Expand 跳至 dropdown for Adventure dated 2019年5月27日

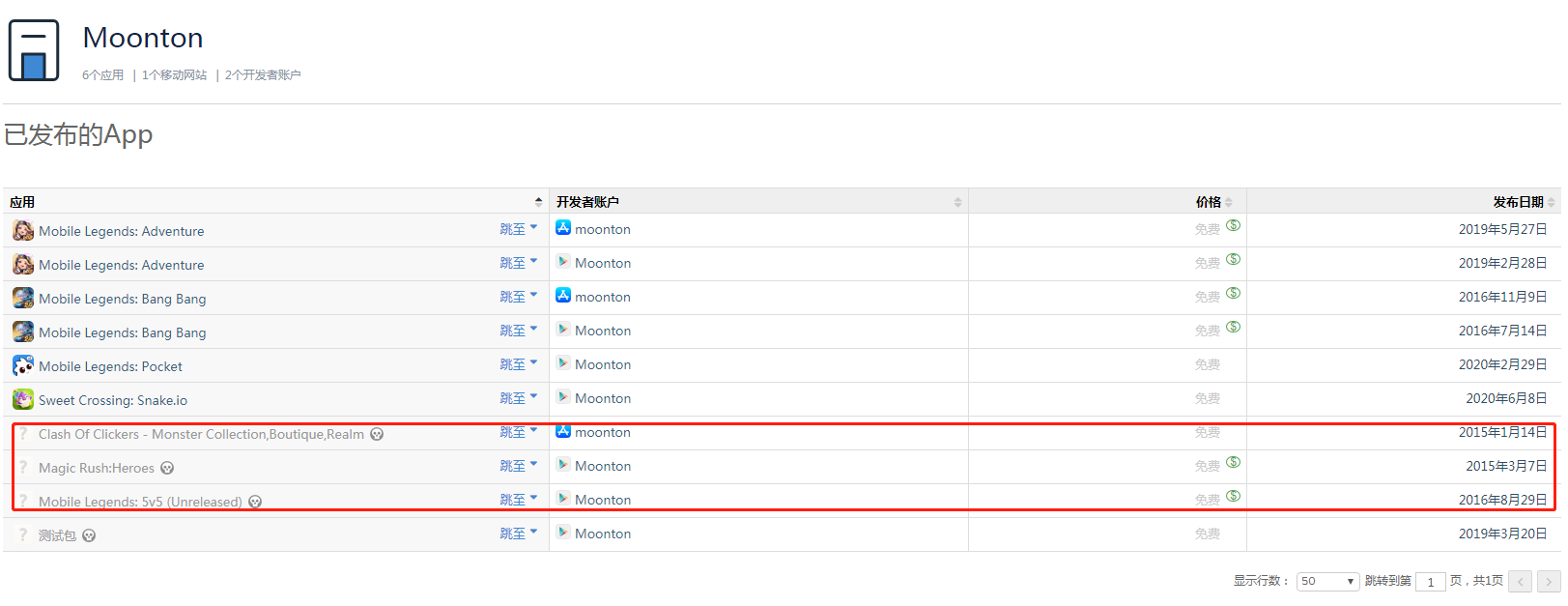pyautogui.click(x=519, y=230)
